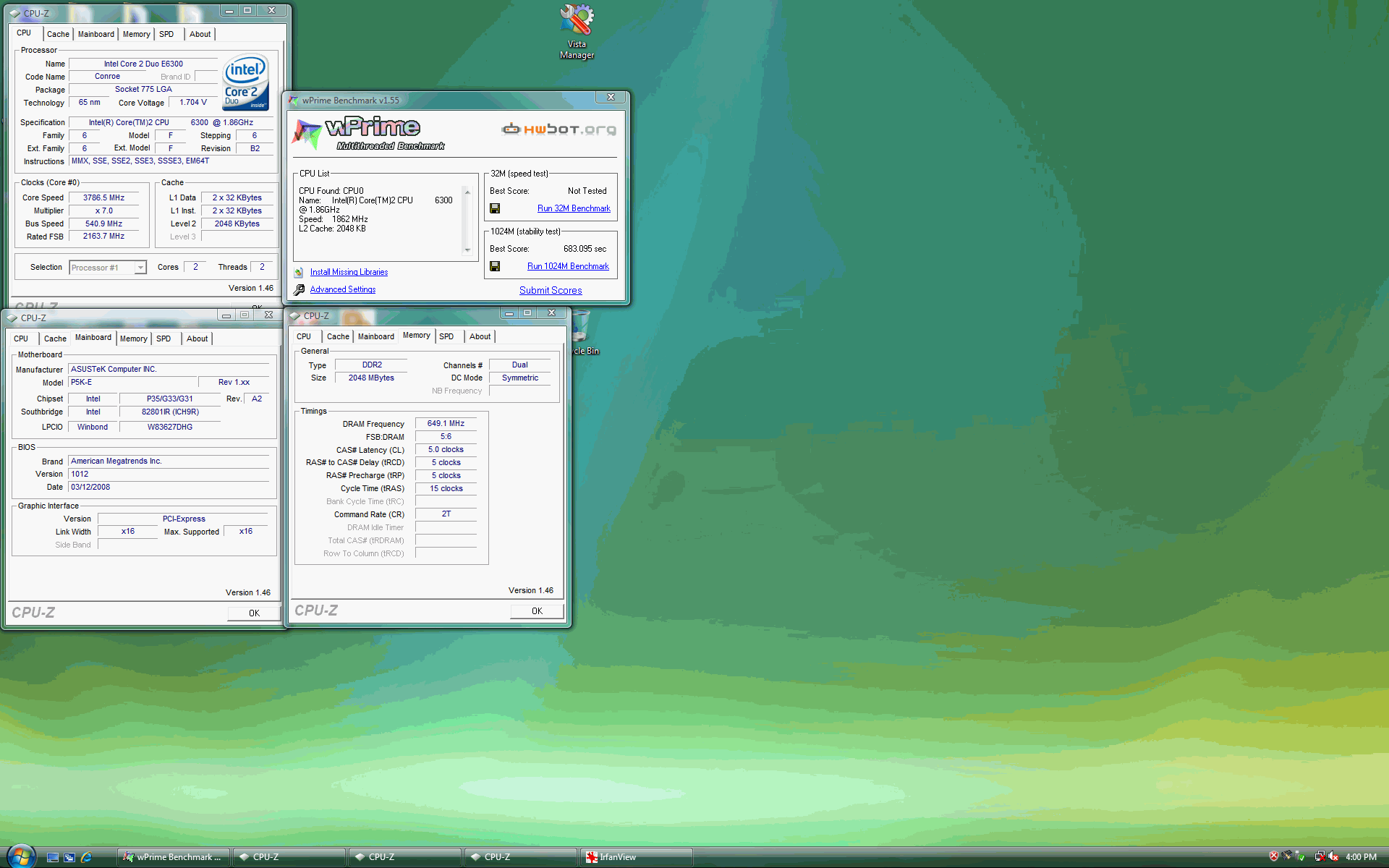This screenshot has height=868, width=1389.
Task: Open SPD tab in top CPU-Z window
Action: 166,34
